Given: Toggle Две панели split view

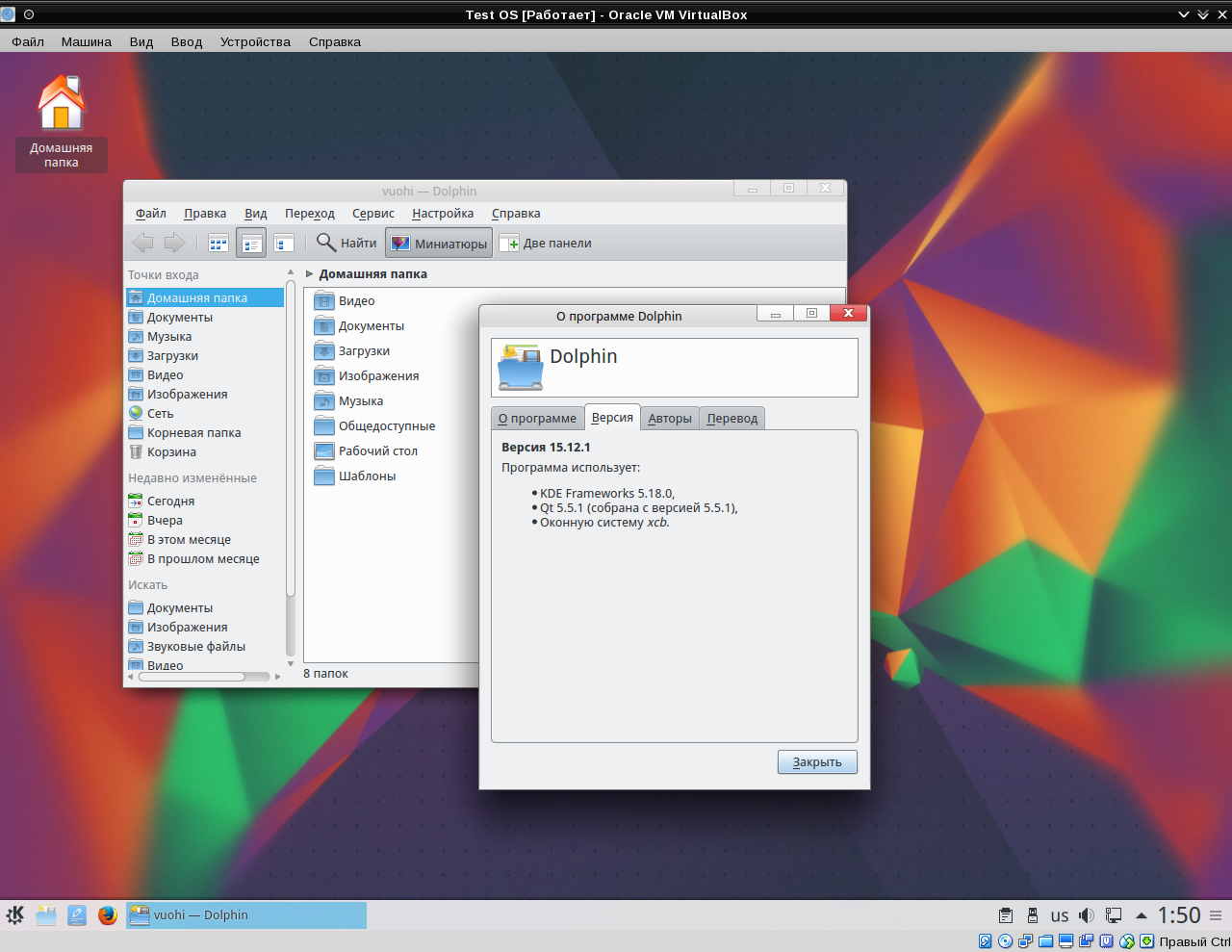Looking at the screenshot, I should coord(546,244).
